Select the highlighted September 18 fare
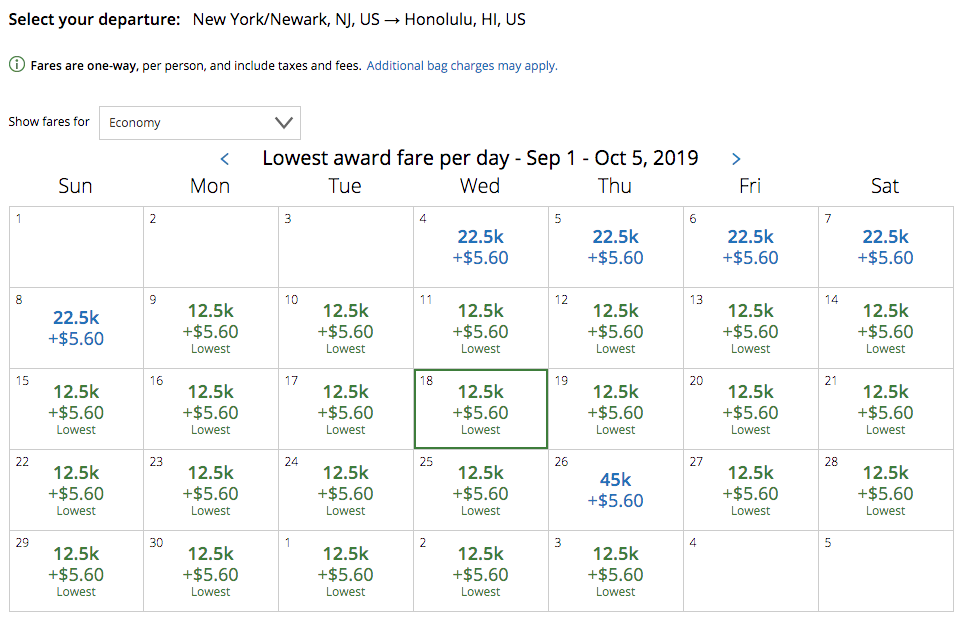 480,409
